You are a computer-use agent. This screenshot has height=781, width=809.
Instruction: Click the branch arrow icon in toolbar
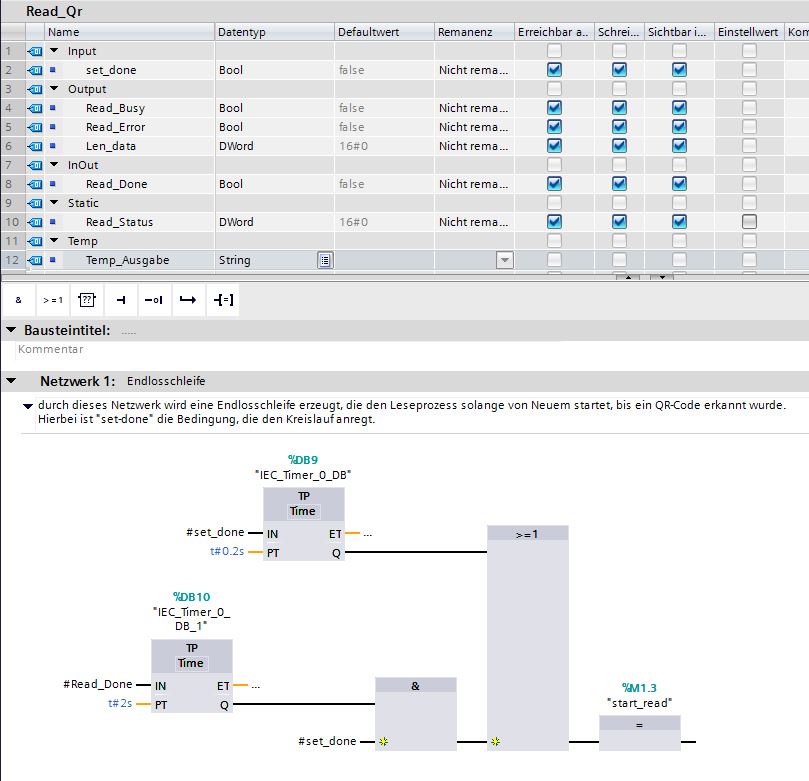point(187,299)
